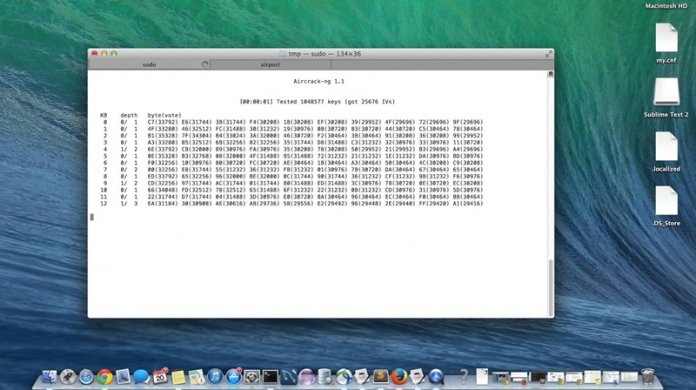Click inside the terminal at the cursor prompt
The width and height of the screenshot is (696, 390).
click(x=92, y=217)
